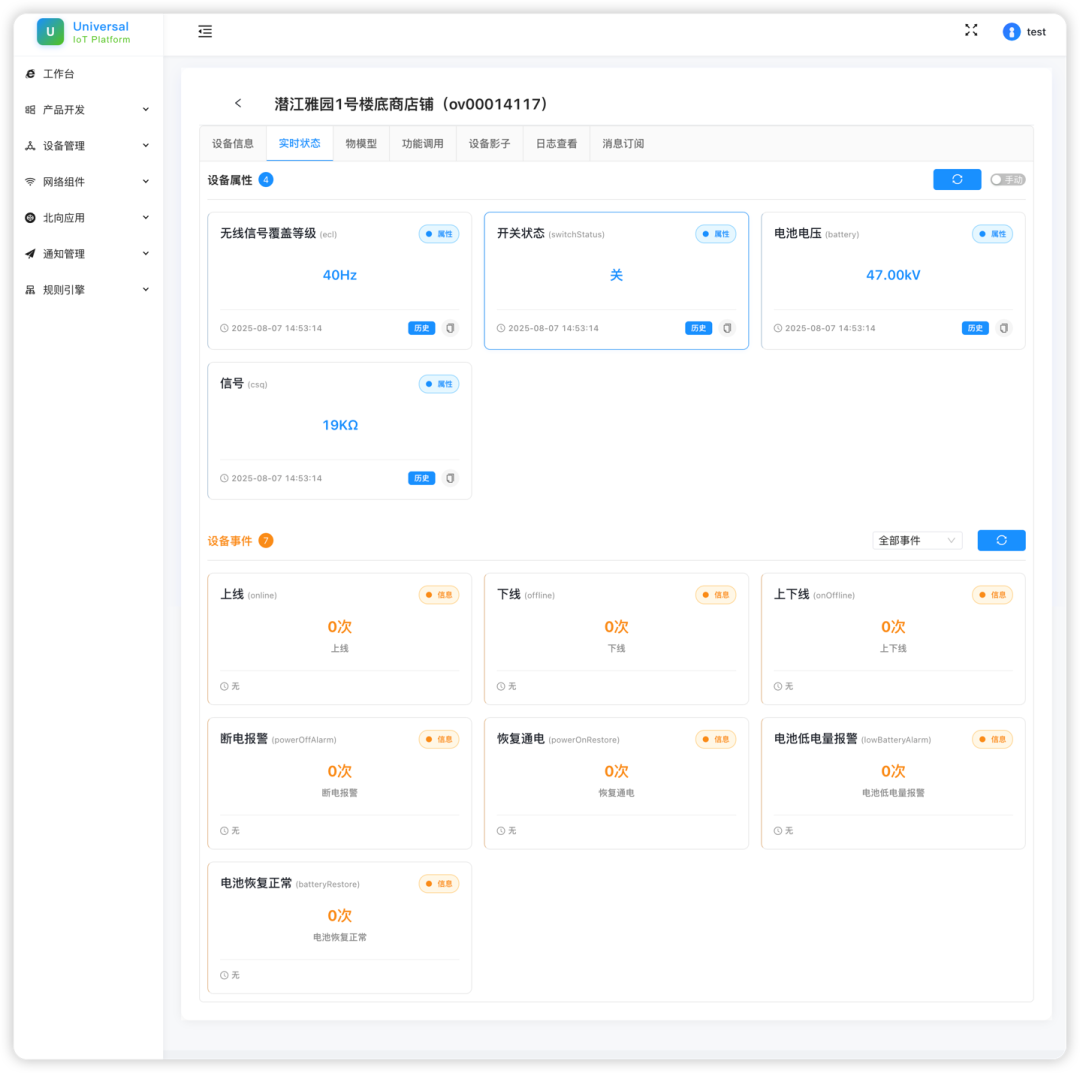Image resolution: width=1080 pixels, height=1073 pixels.
Task: Open 工作台 in the sidebar
Action: [58, 74]
